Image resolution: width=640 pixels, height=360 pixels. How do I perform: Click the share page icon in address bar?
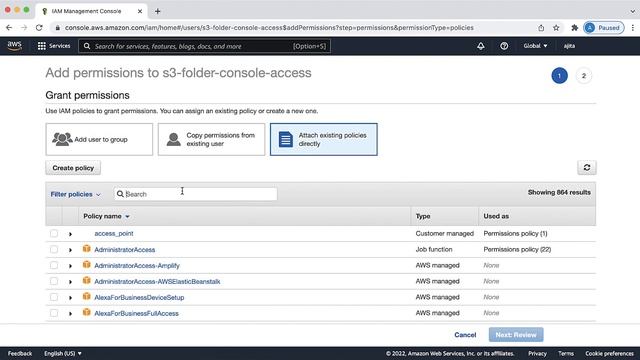[x=541, y=28]
